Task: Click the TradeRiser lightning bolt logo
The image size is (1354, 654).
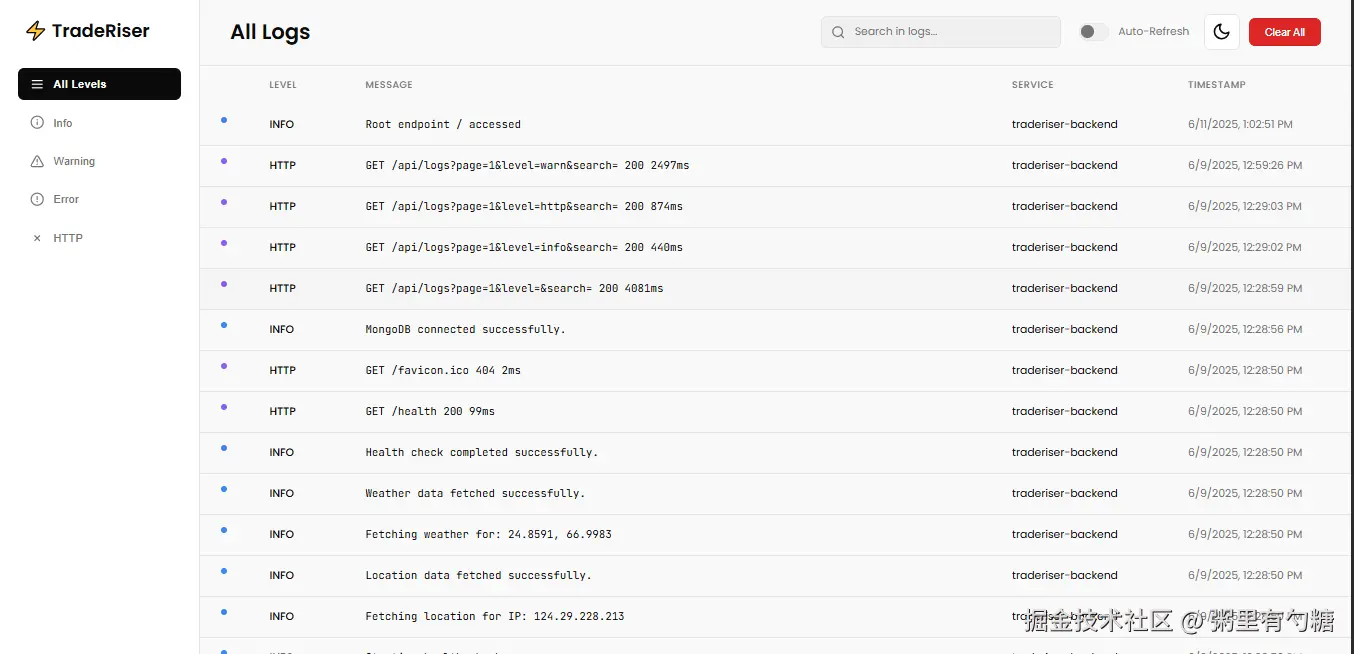Action: tap(35, 31)
